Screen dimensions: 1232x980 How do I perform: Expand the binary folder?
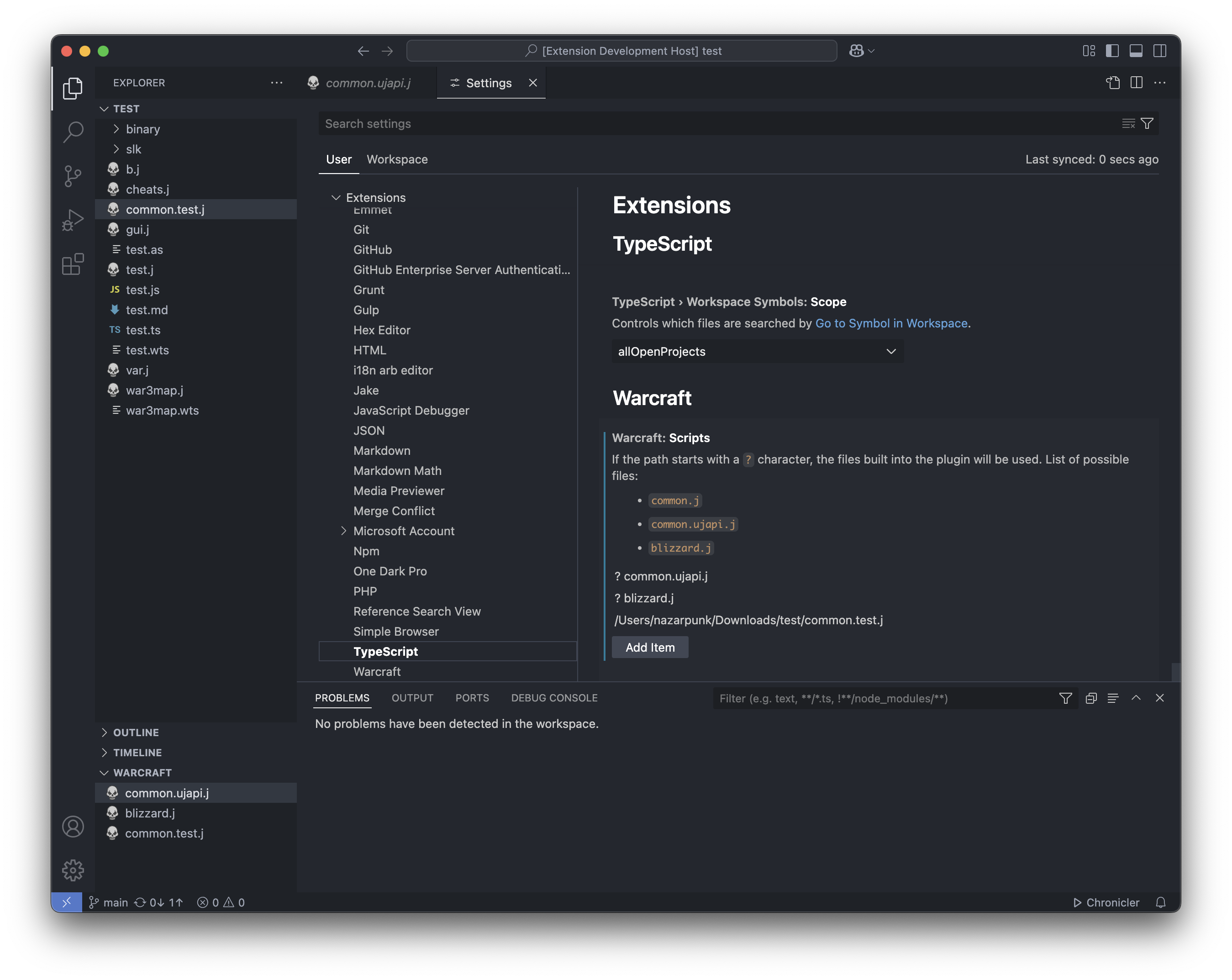tap(142, 129)
